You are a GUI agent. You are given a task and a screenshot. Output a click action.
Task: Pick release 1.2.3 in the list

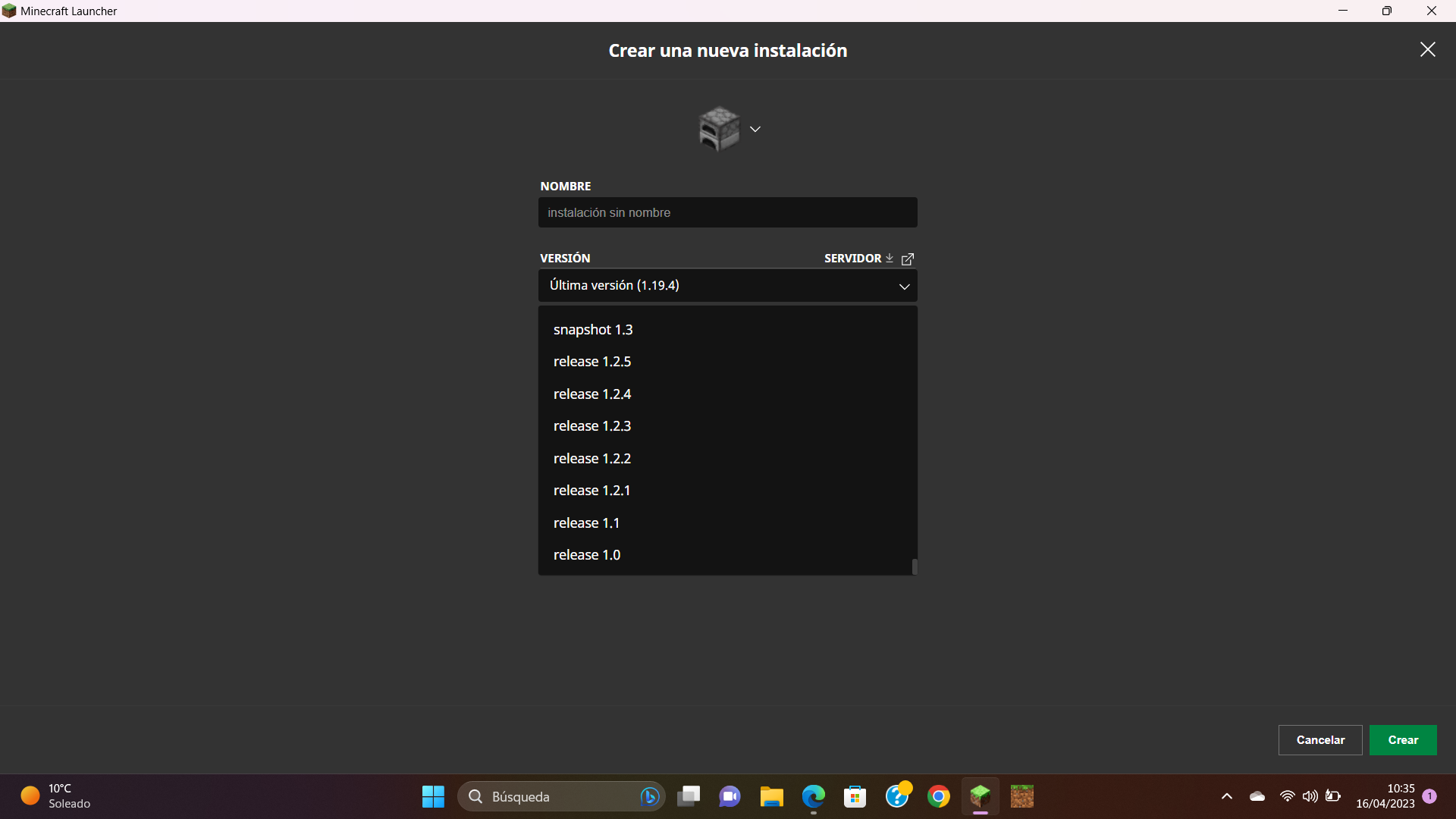tap(592, 426)
